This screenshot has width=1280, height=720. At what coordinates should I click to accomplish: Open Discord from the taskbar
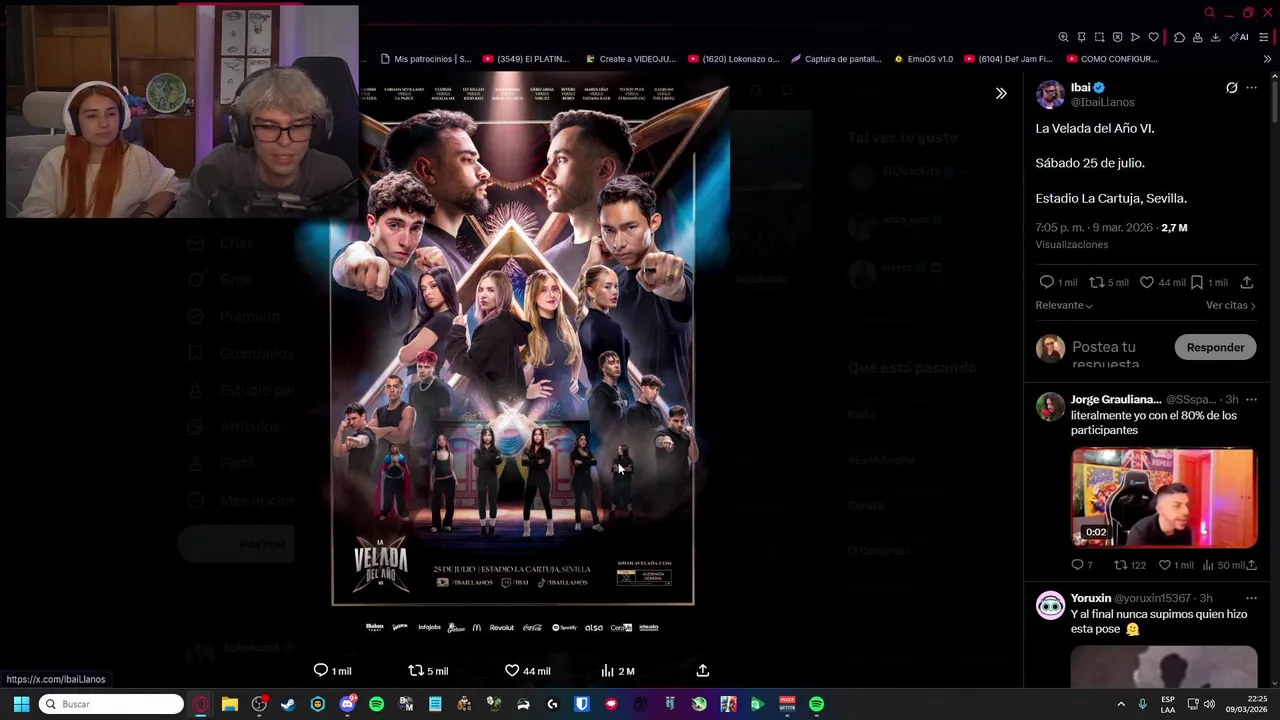click(x=347, y=704)
